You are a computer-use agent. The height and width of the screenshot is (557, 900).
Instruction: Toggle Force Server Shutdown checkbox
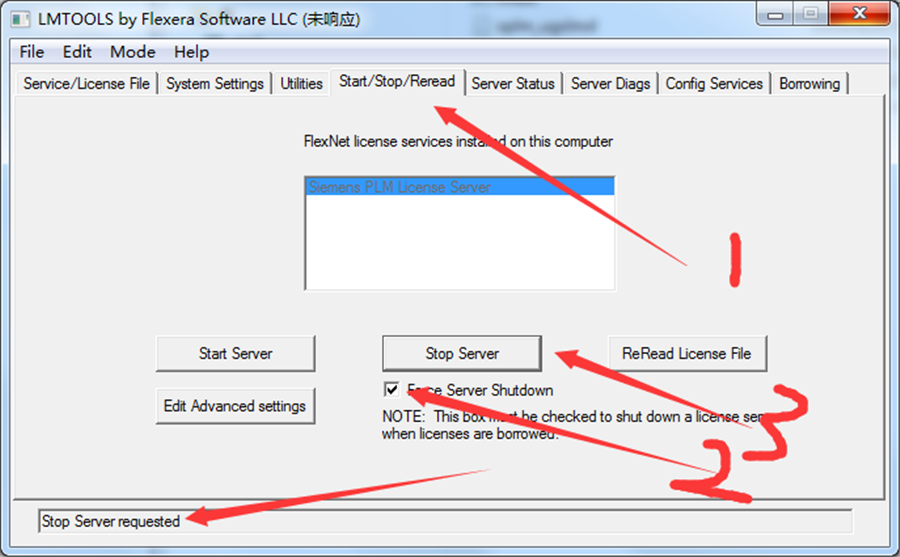391,390
